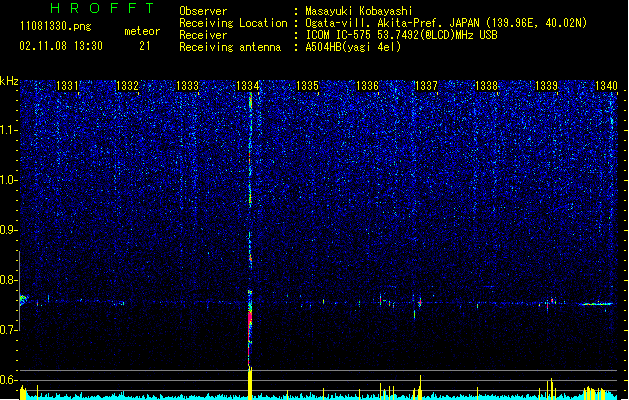Click the meteor count 21
The image size is (629, 400).
pyautogui.click(x=145, y=46)
